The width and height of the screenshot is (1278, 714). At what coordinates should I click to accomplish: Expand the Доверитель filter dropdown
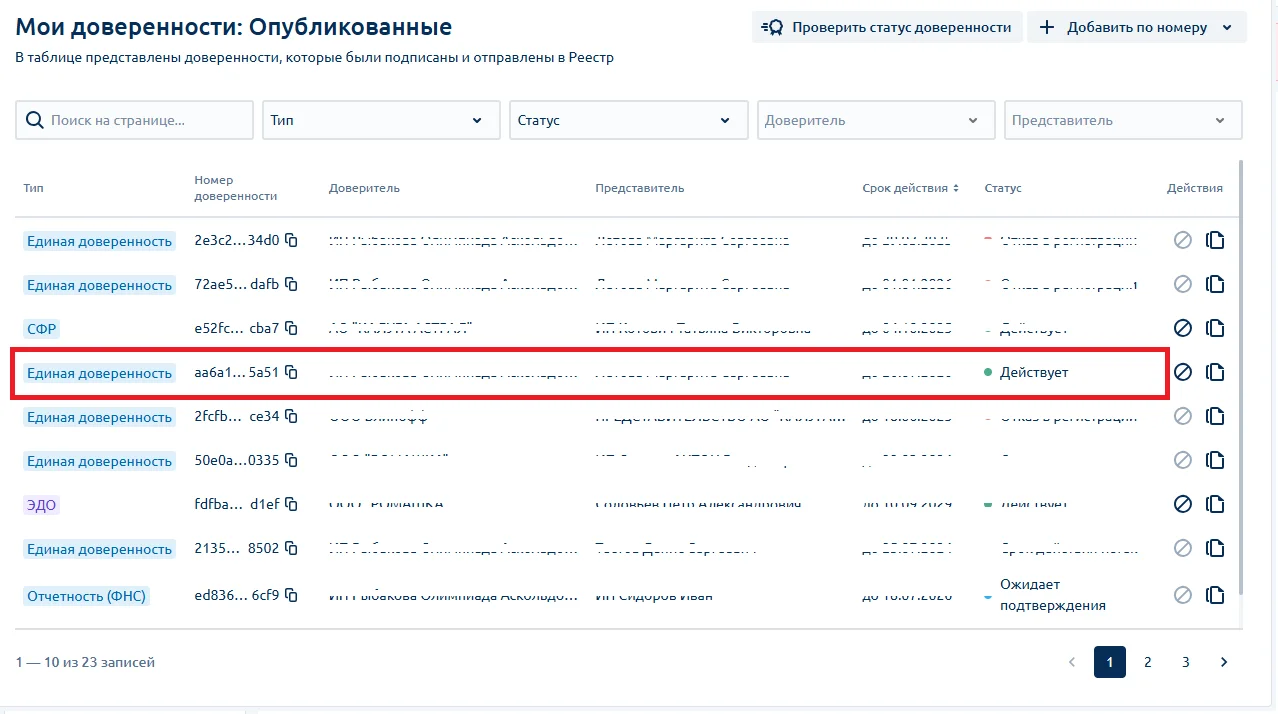coord(876,120)
